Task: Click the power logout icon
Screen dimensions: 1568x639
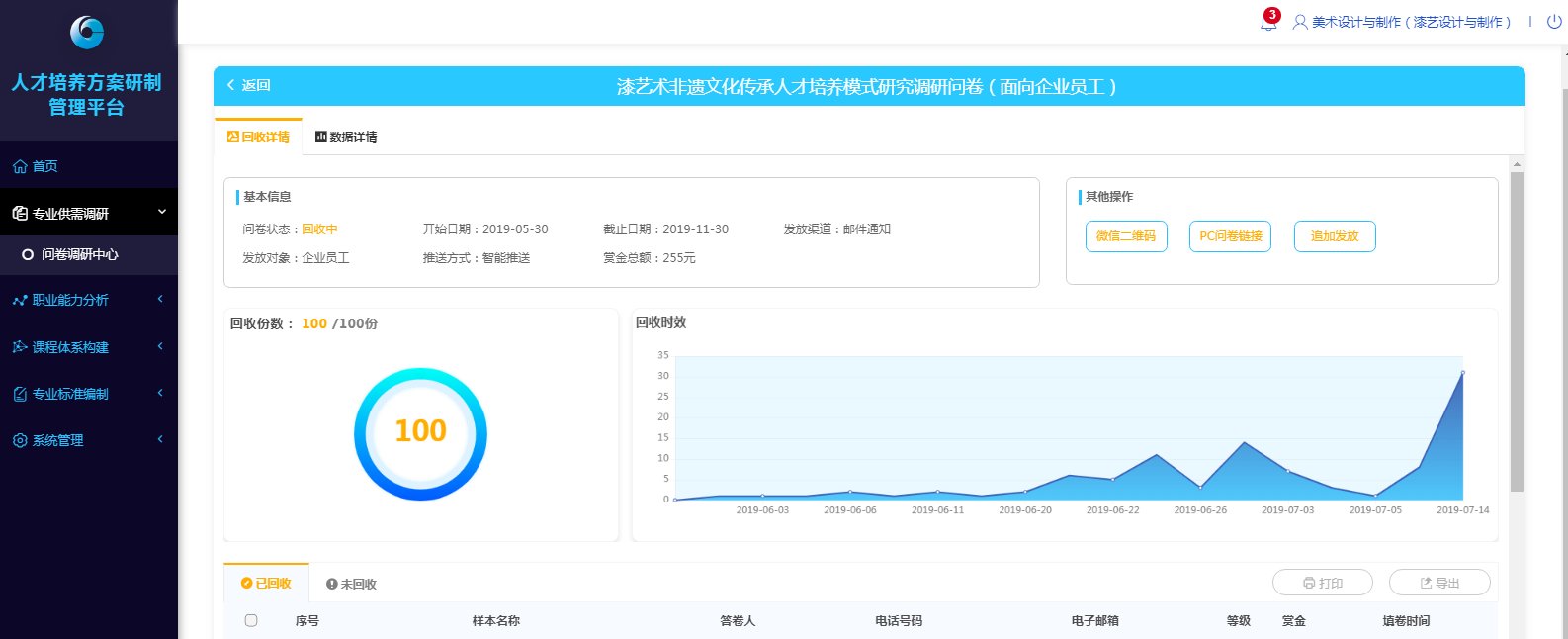Action: pyautogui.click(x=1554, y=22)
